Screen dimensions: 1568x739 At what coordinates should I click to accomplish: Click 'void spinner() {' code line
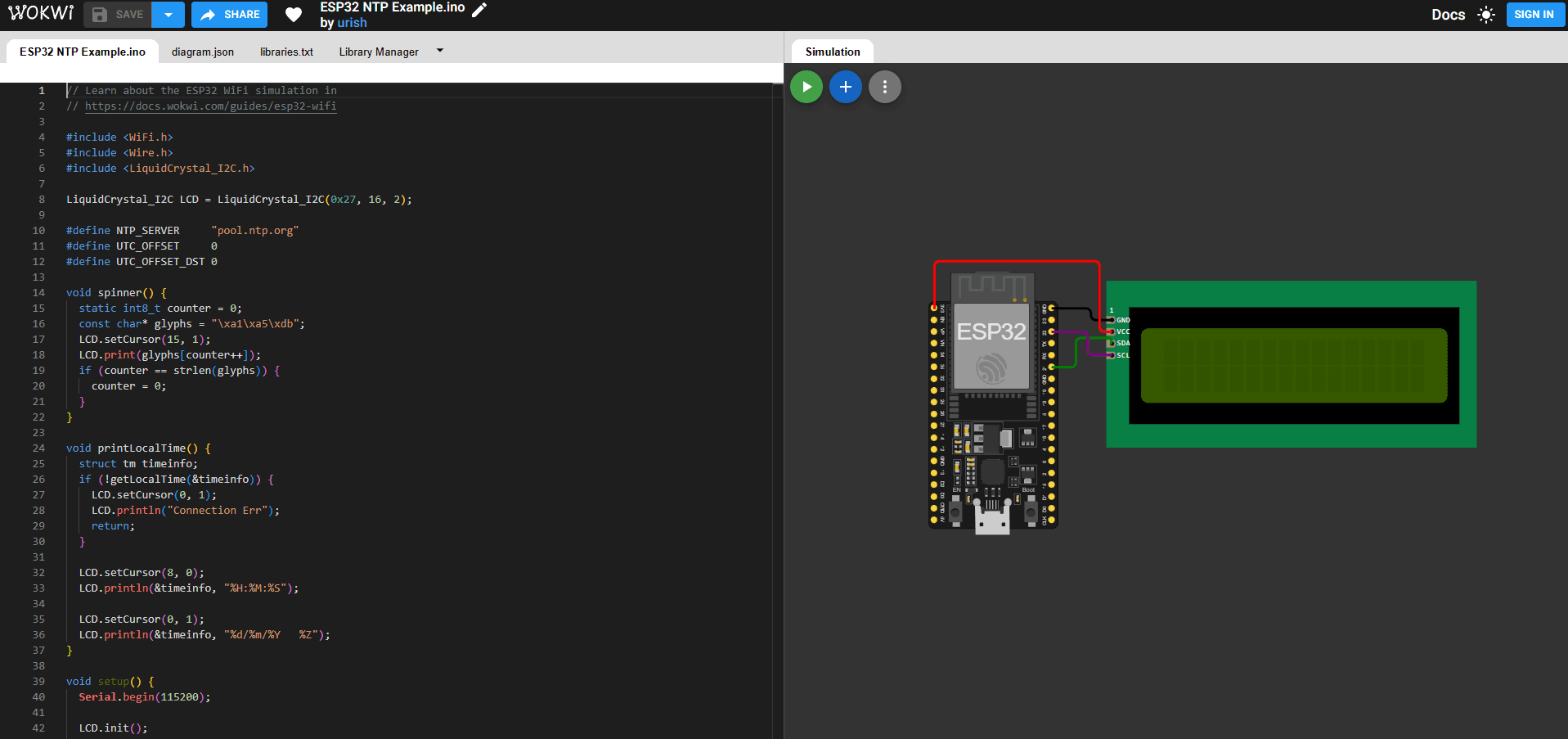(116, 293)
